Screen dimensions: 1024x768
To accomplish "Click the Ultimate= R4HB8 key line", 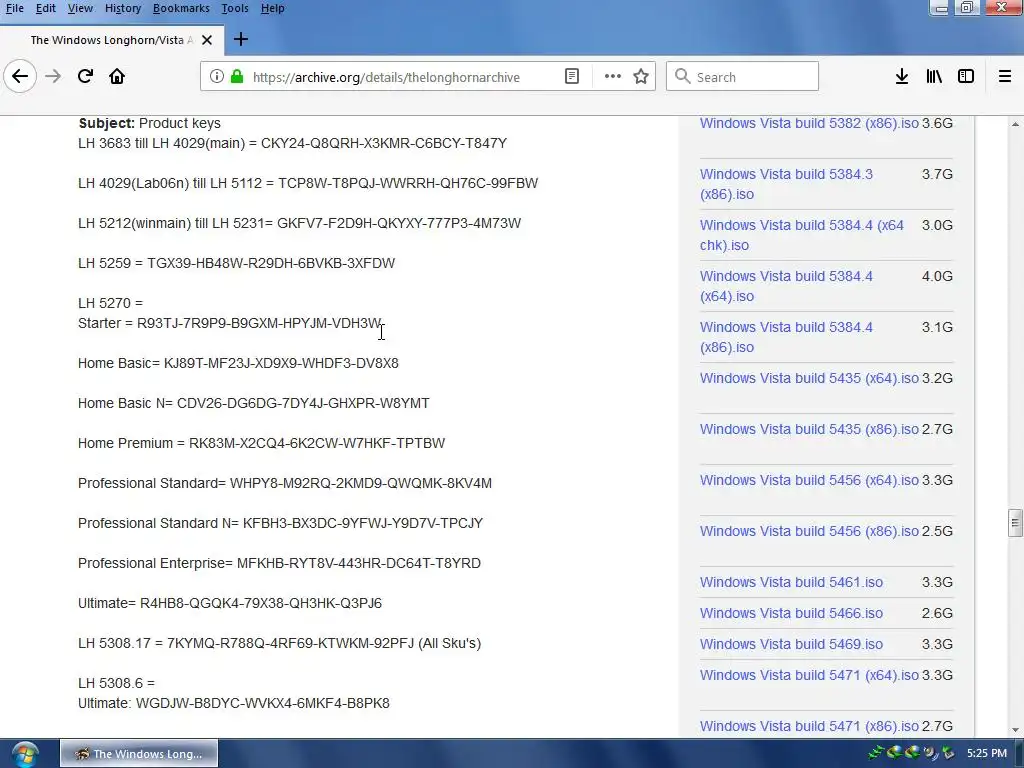I will tap(230, 603).
